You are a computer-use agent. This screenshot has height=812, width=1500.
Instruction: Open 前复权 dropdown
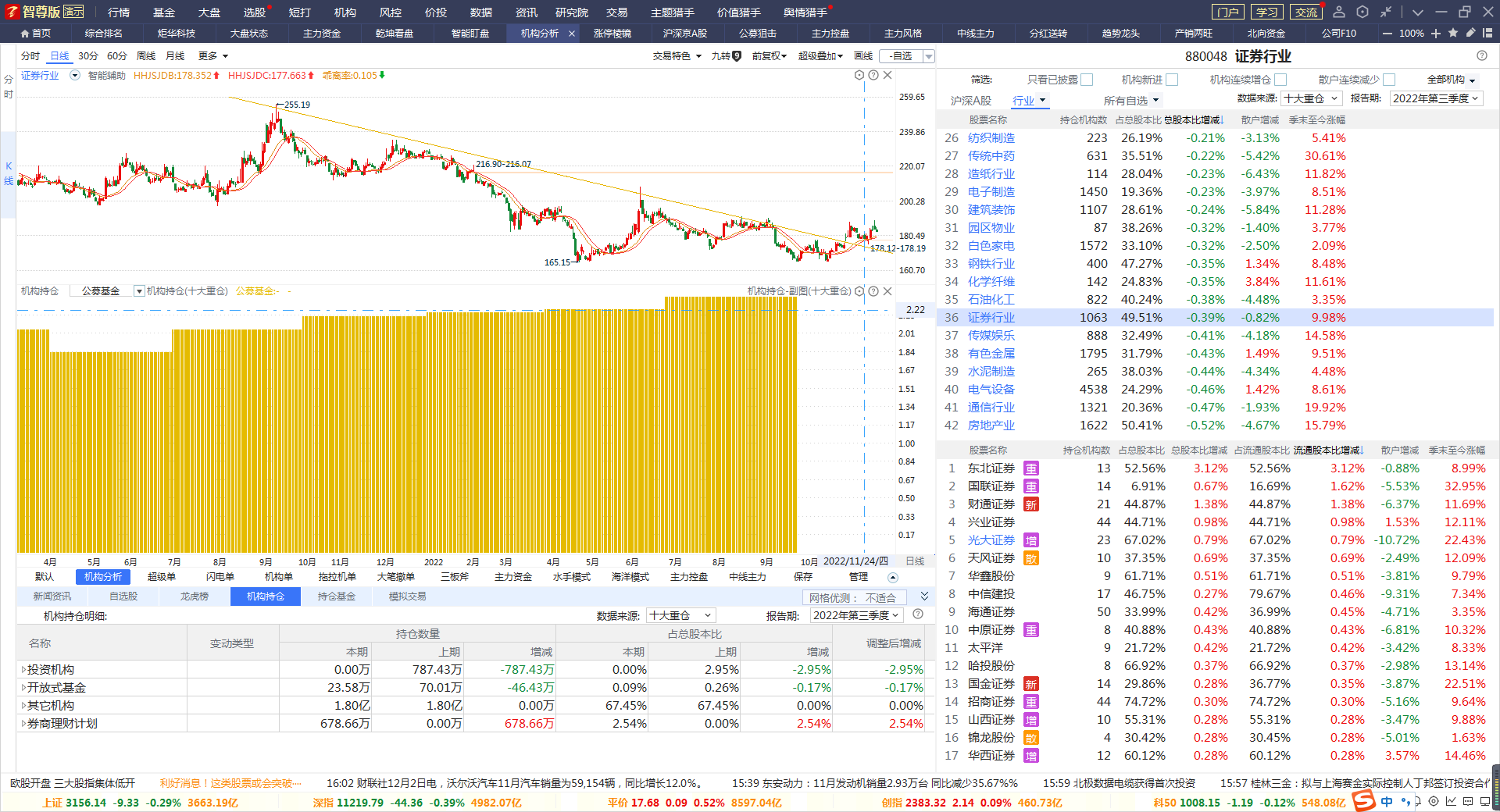coord(770,56)
